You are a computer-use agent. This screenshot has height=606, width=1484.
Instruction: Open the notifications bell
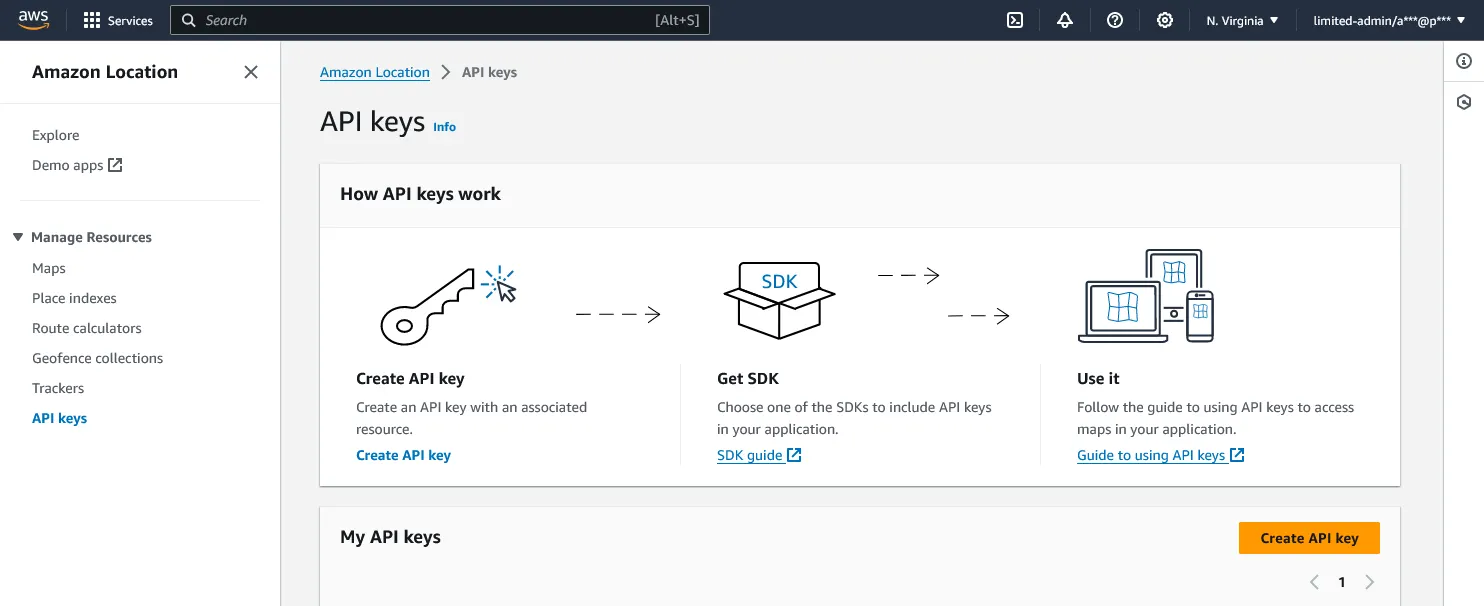[1065, 20]
